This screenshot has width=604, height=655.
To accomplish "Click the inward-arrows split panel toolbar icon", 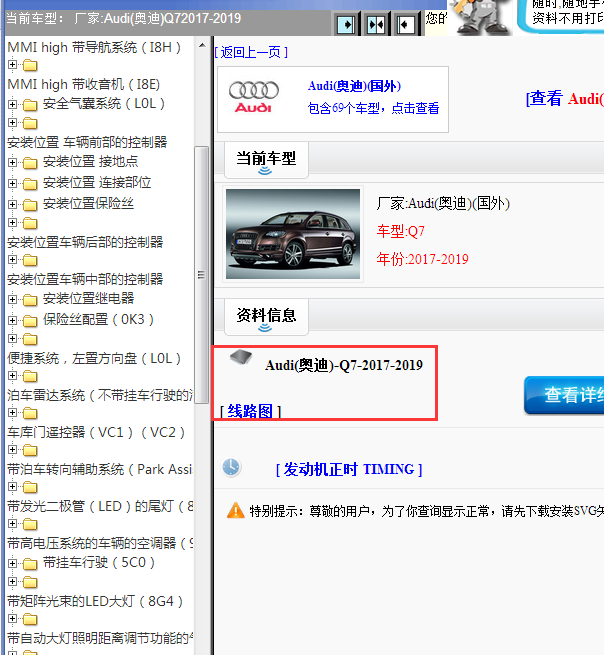I will click(x=376, y=25).
